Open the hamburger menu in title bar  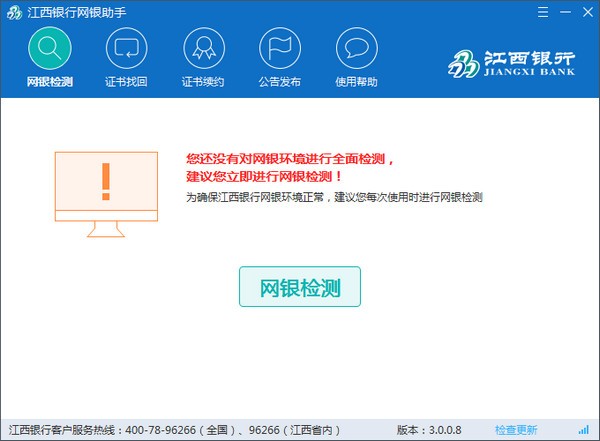pyautogui.click(x=543, y=12)
